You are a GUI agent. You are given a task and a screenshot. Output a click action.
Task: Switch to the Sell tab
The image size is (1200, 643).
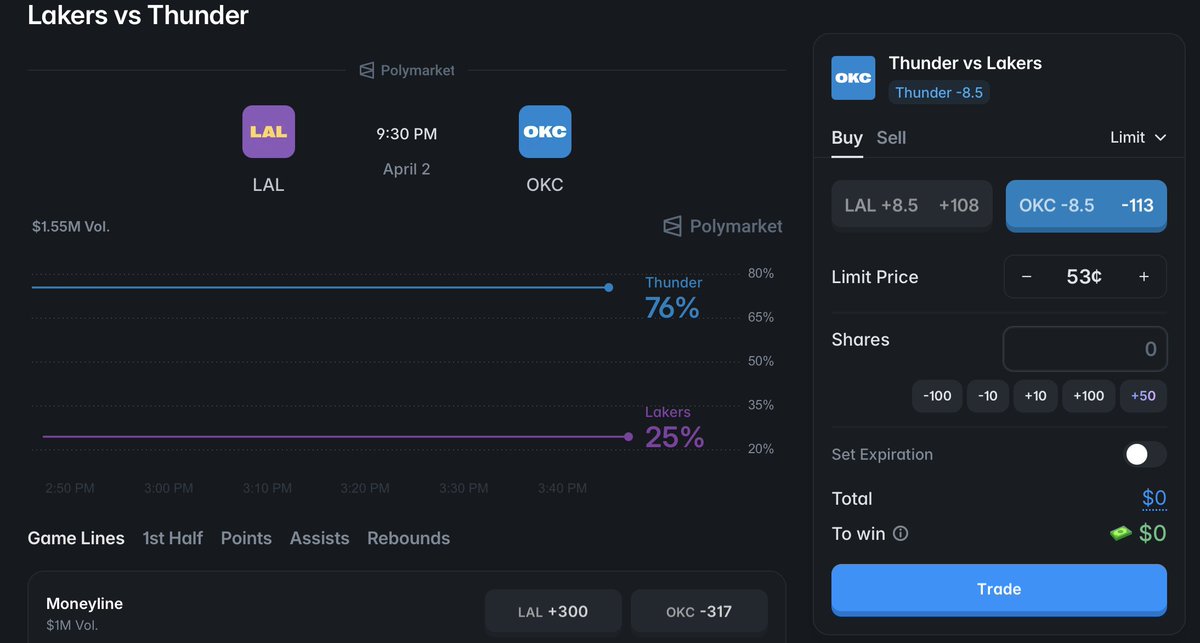click(891, 138)
